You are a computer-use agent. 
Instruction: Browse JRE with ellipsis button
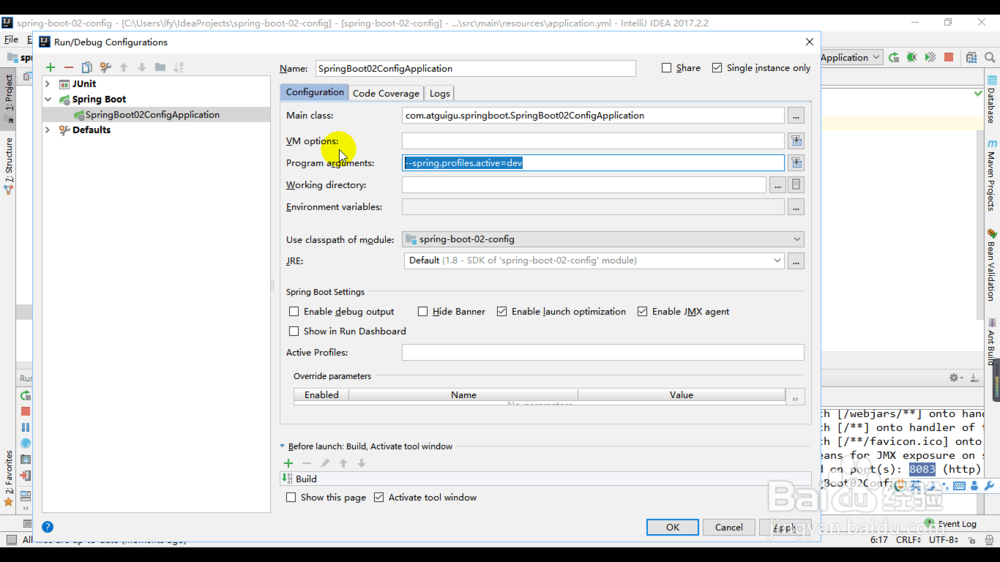pos(795,261)
